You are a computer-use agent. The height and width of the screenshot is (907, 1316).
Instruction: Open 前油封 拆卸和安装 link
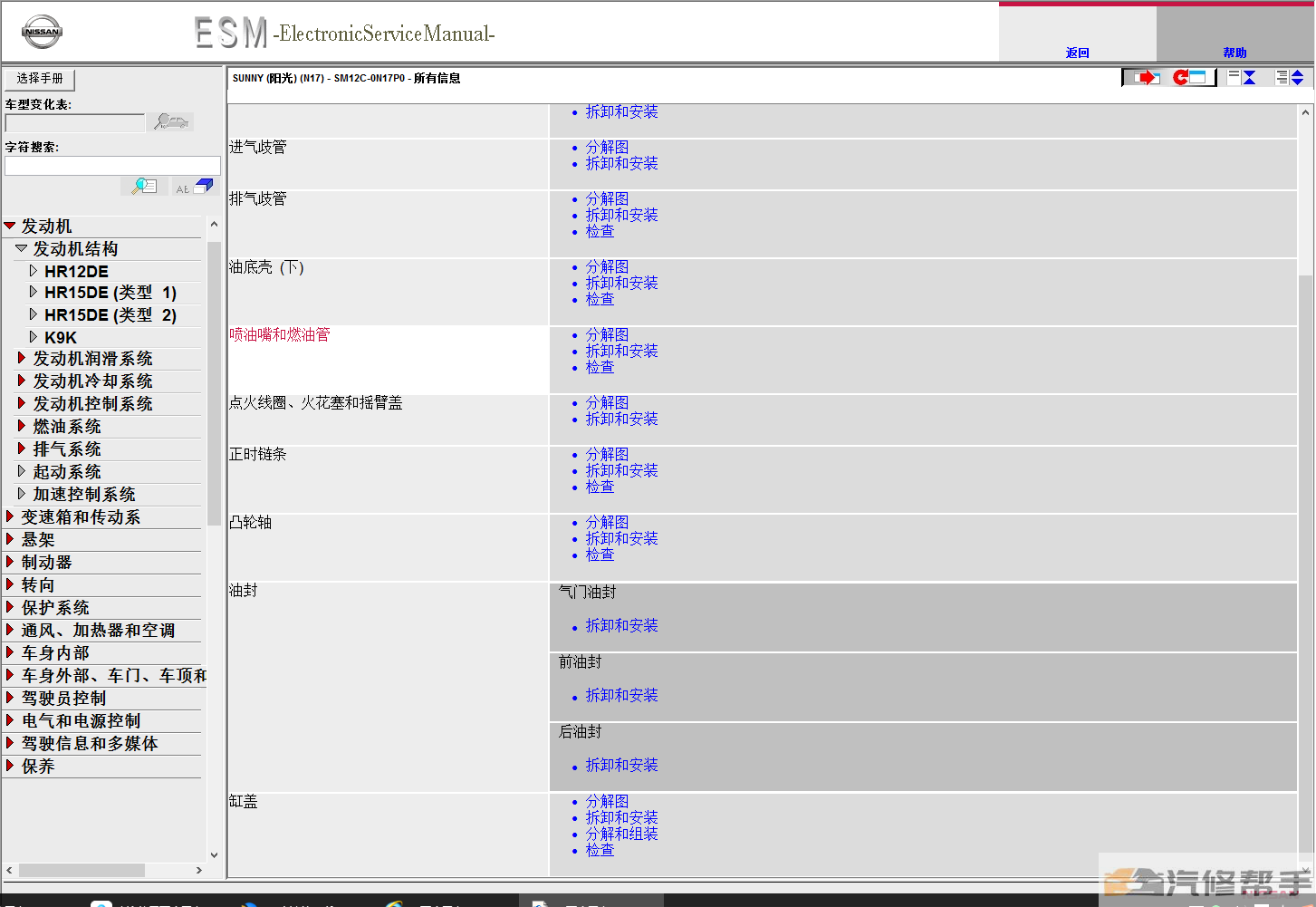621,695
